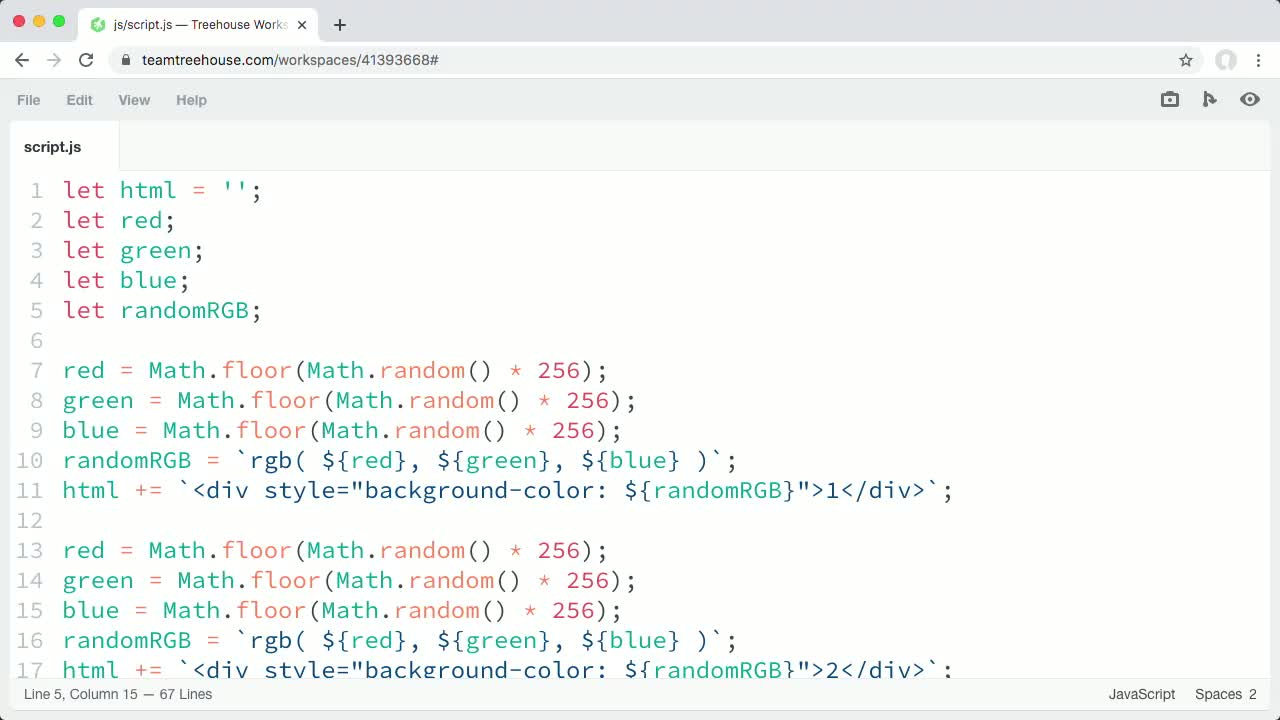This screenshot has width=1280, height=720.
Task: Click the padlock icon in the address bar
Action: [x=125, y=60]
